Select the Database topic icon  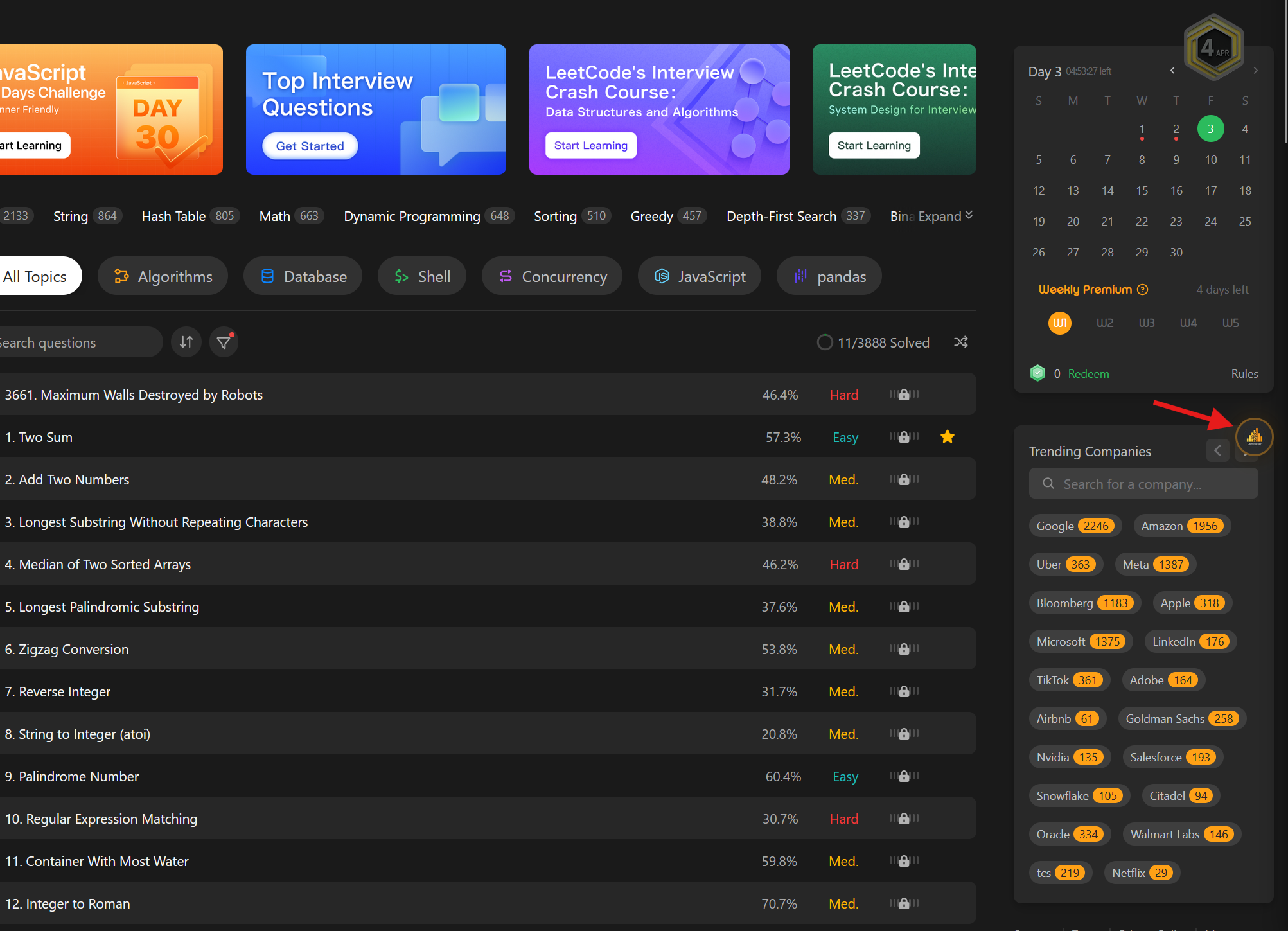click(269, 276)
